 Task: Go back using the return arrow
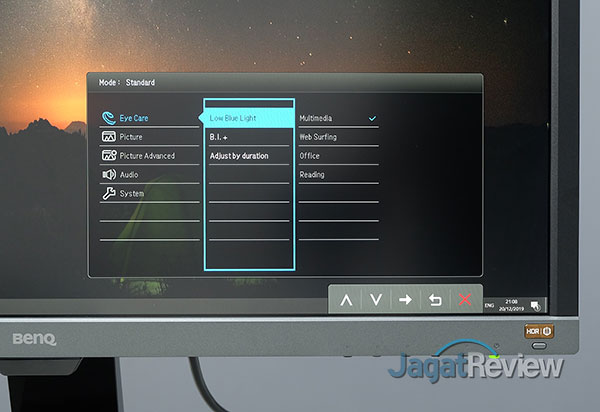[x=434, y=299]
